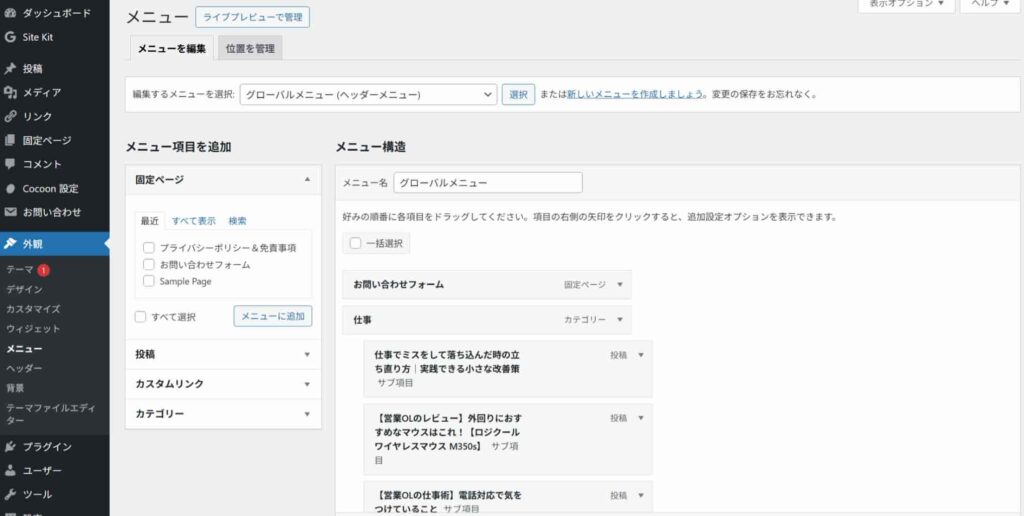Expand お問い合わせフォーム menu item settings arrow
This screenshot has width=1024, height=516.
point(620,285)
